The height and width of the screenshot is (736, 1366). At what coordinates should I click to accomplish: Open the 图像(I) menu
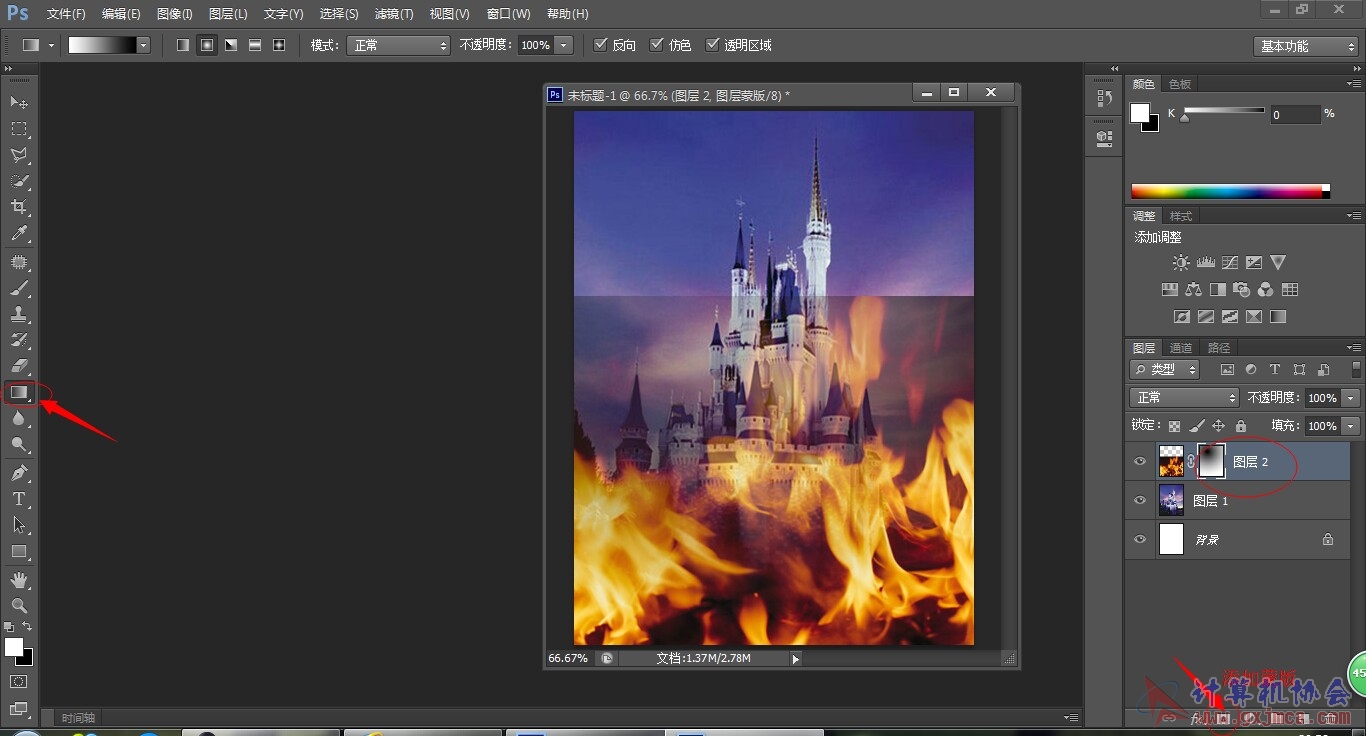tap(175, 14)
